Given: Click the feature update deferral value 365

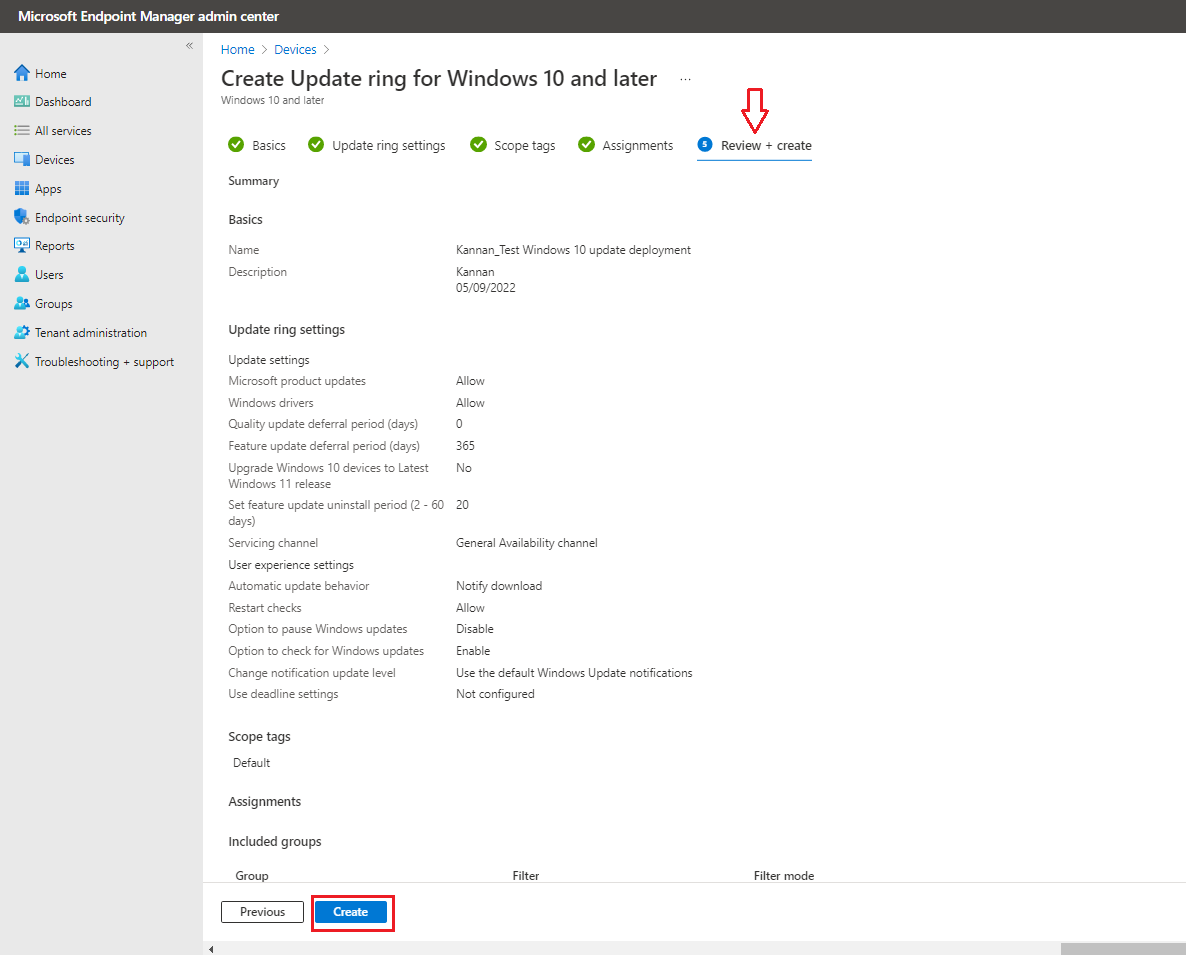Looking at the screenshot, I should pyautogui.click(x=465, y=446).
